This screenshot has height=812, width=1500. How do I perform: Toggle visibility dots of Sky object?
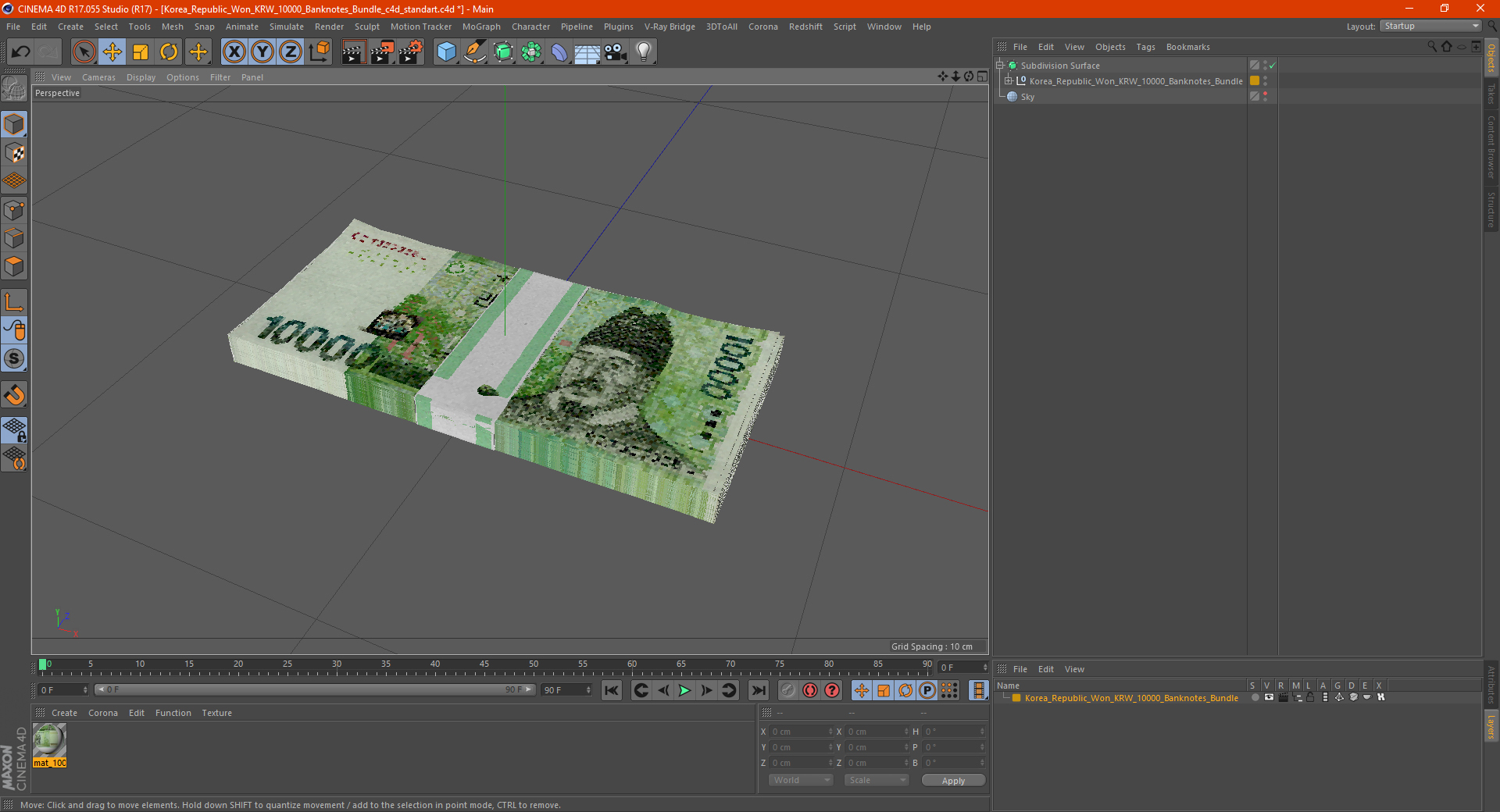pyautogui.click(x=1265, y=96)
